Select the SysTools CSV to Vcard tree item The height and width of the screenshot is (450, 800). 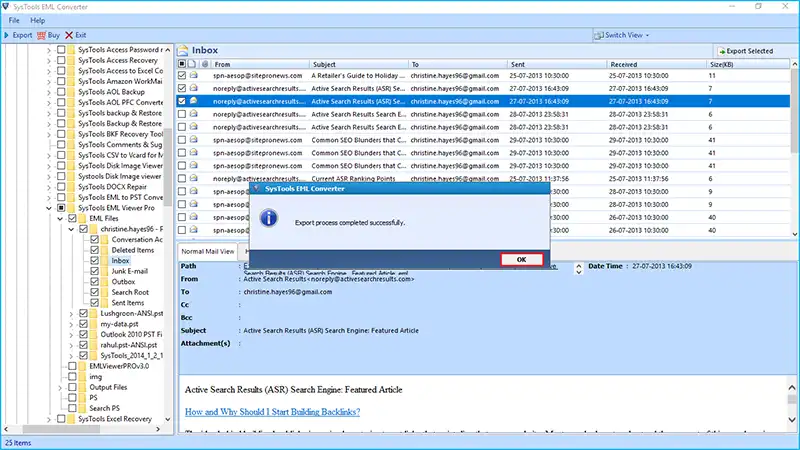coord(121,155)
